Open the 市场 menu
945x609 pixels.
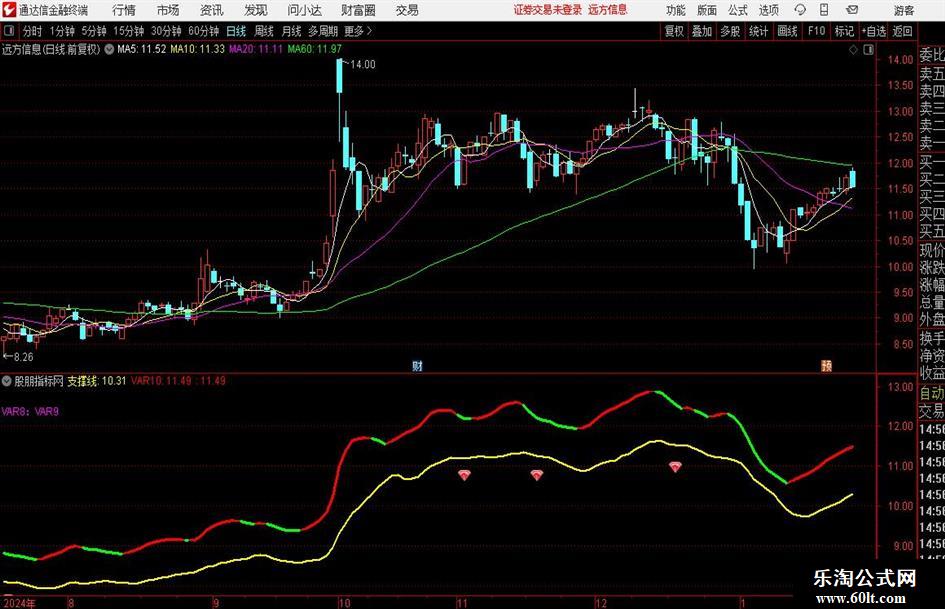click(x=168, y=10)
